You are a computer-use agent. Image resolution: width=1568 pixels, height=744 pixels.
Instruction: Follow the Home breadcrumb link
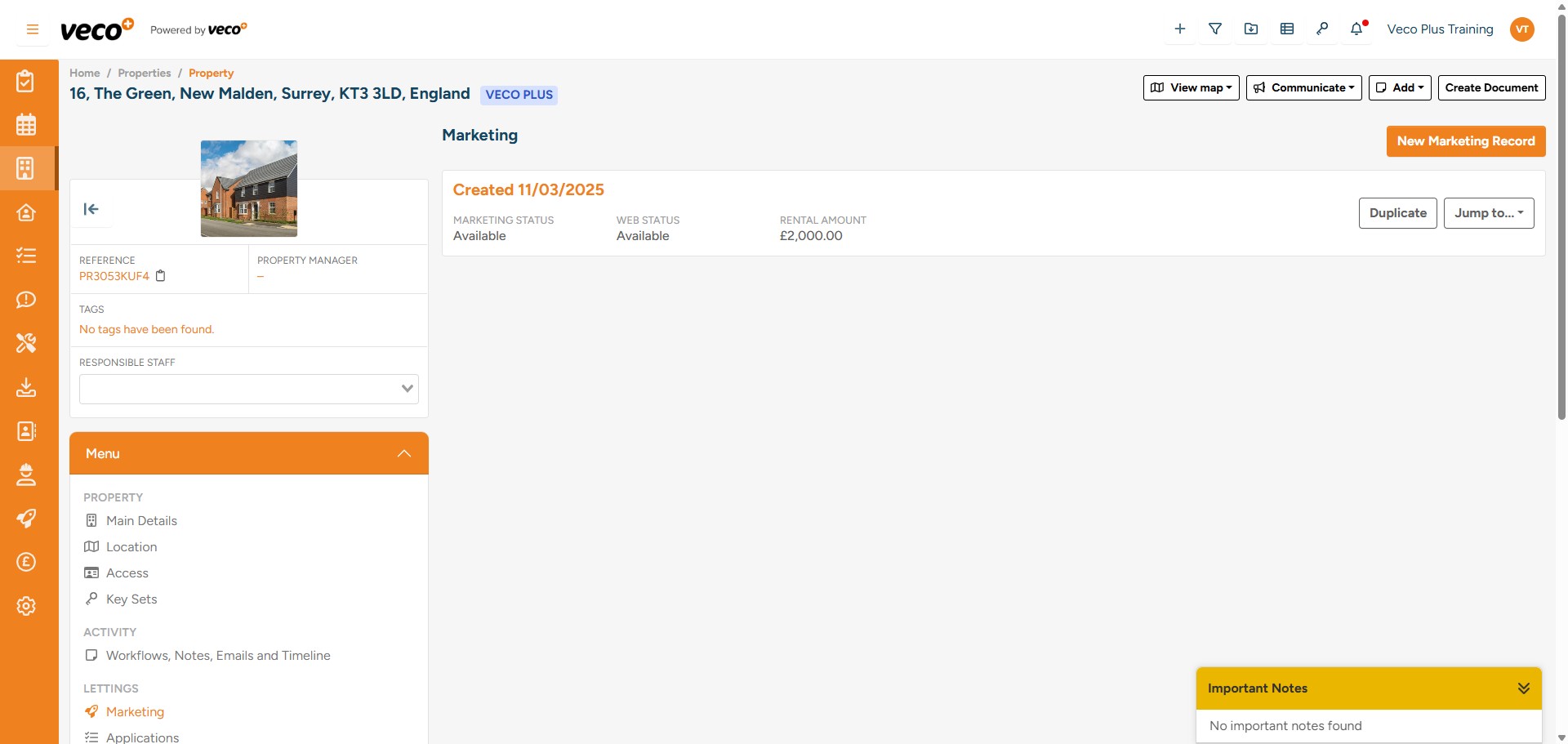pos(84,73)
